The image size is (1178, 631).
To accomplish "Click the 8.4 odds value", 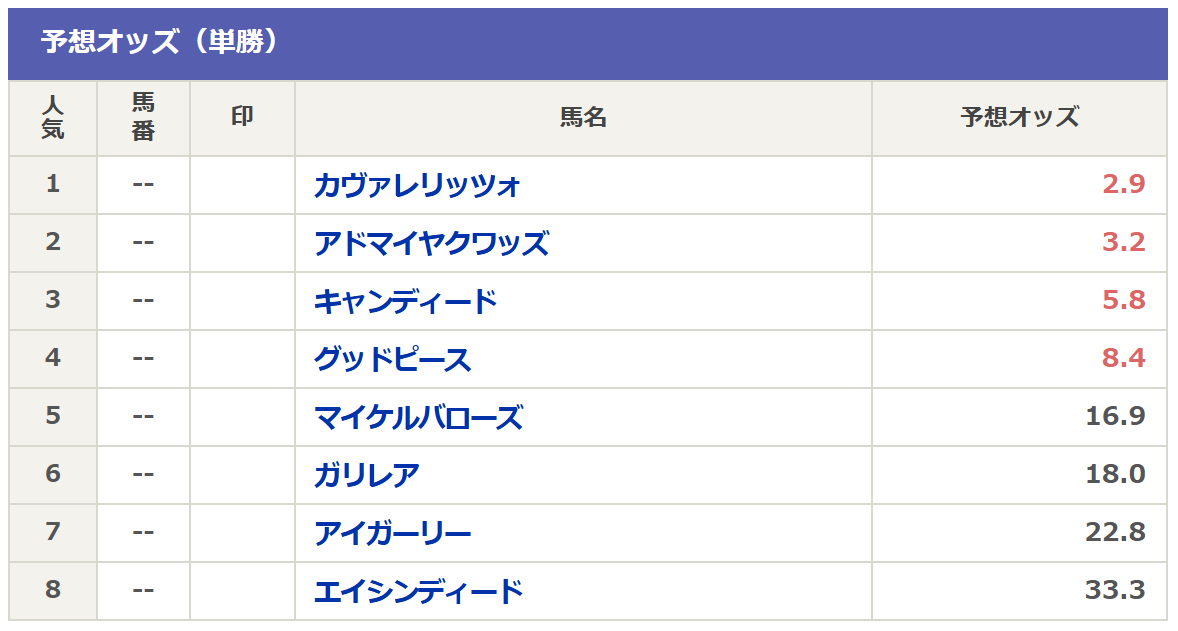I will pos(1123,359).
